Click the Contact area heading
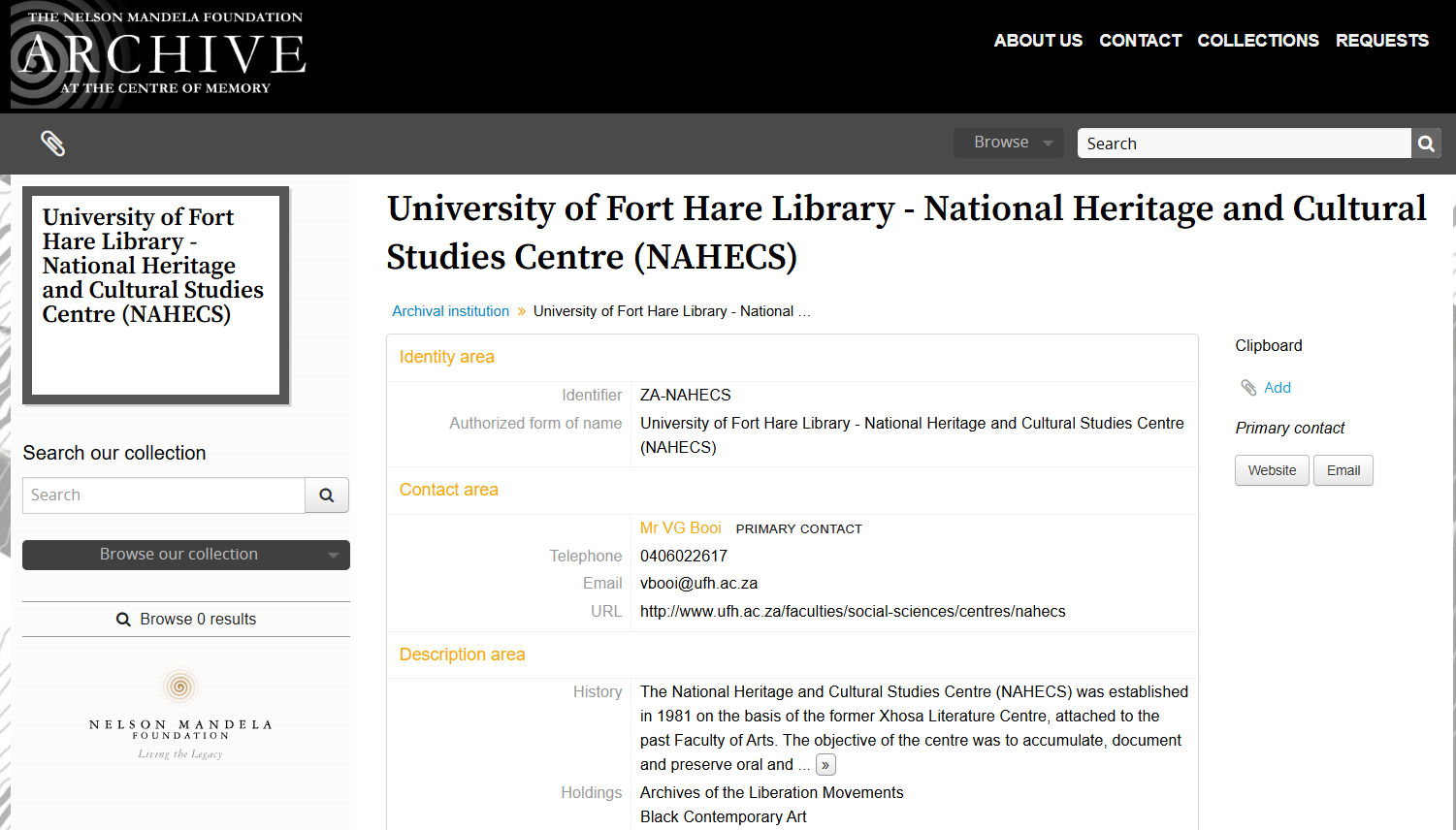The width and height of the screenshot is (1456, 830). point(449,490)
